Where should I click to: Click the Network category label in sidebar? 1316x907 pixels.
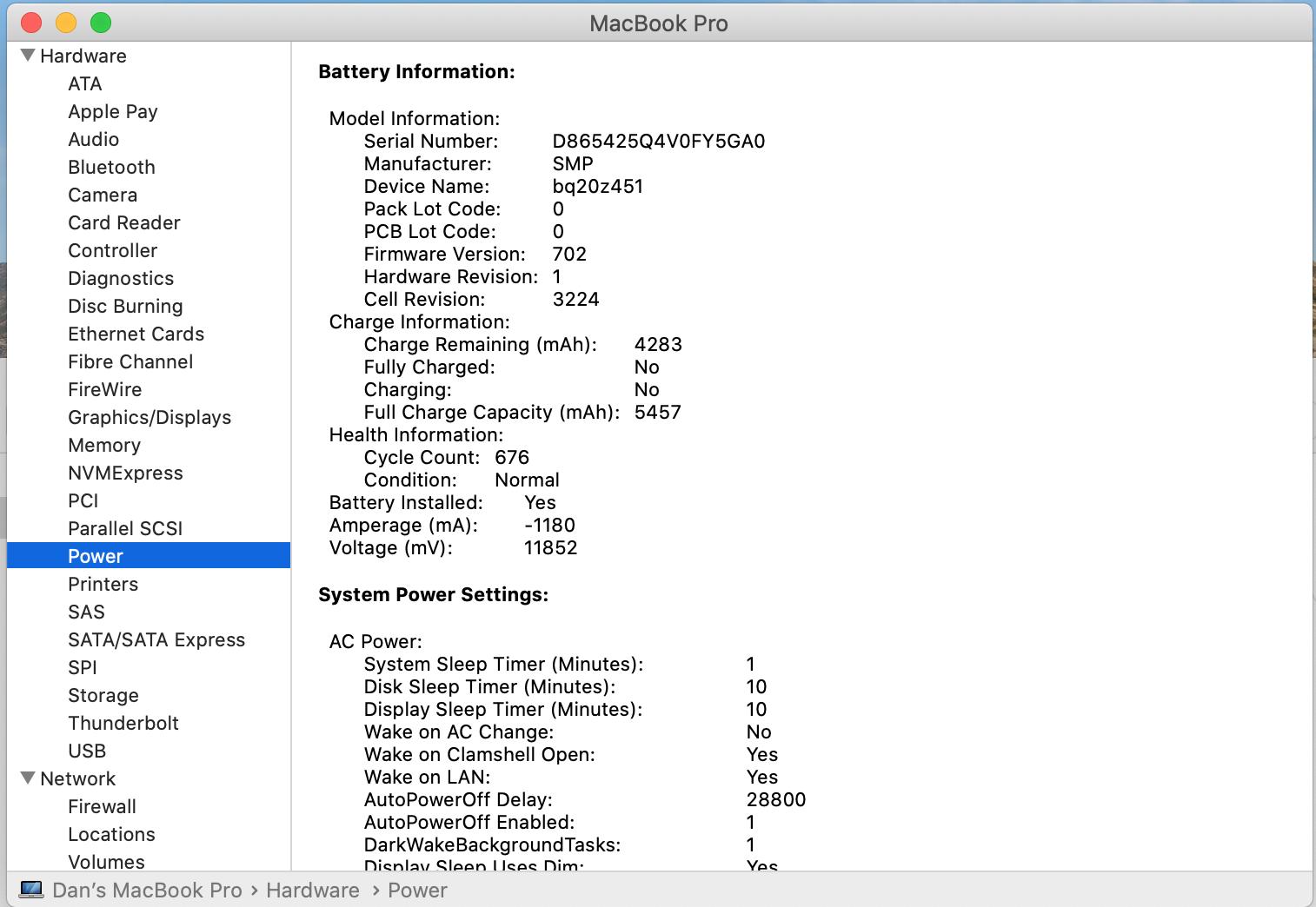coord(78,778)
